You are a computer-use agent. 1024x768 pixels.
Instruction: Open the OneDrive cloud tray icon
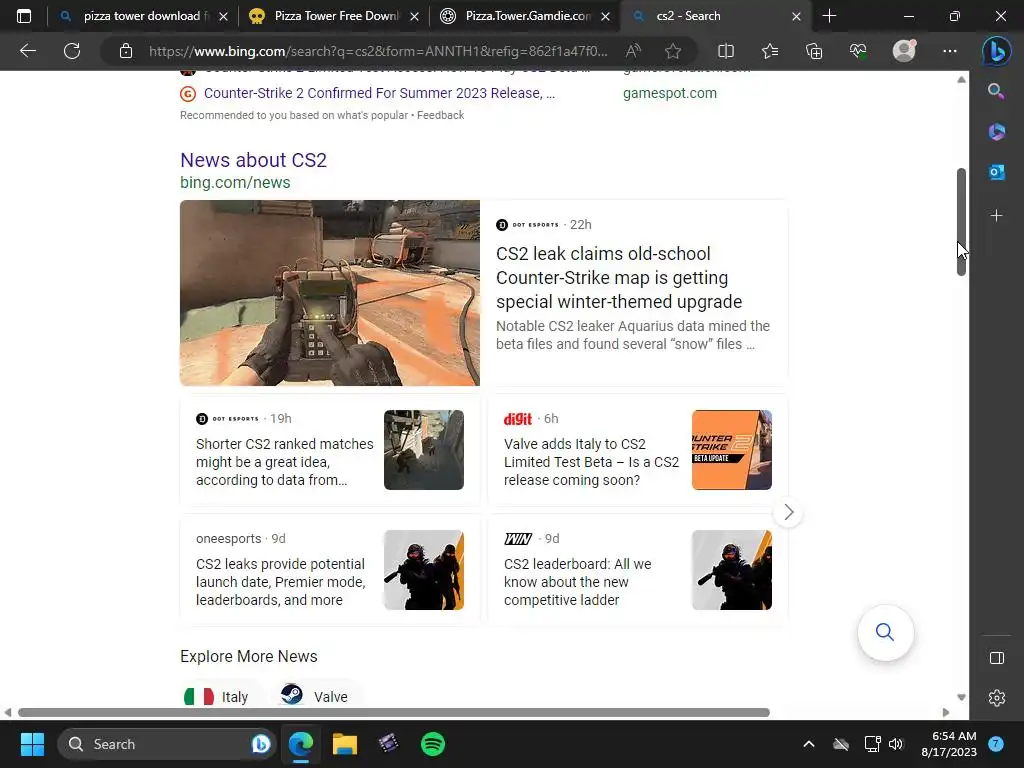[x=841, y=744]
